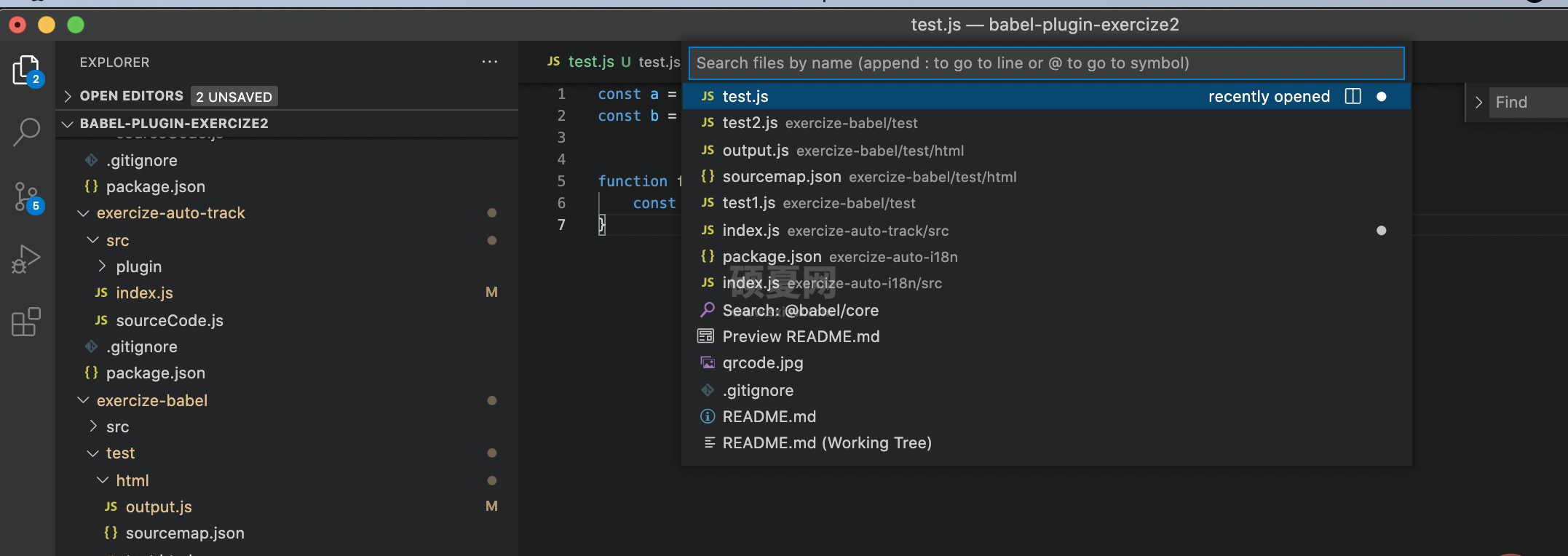Open output.js from quick open list

[x=1046, y=151]
